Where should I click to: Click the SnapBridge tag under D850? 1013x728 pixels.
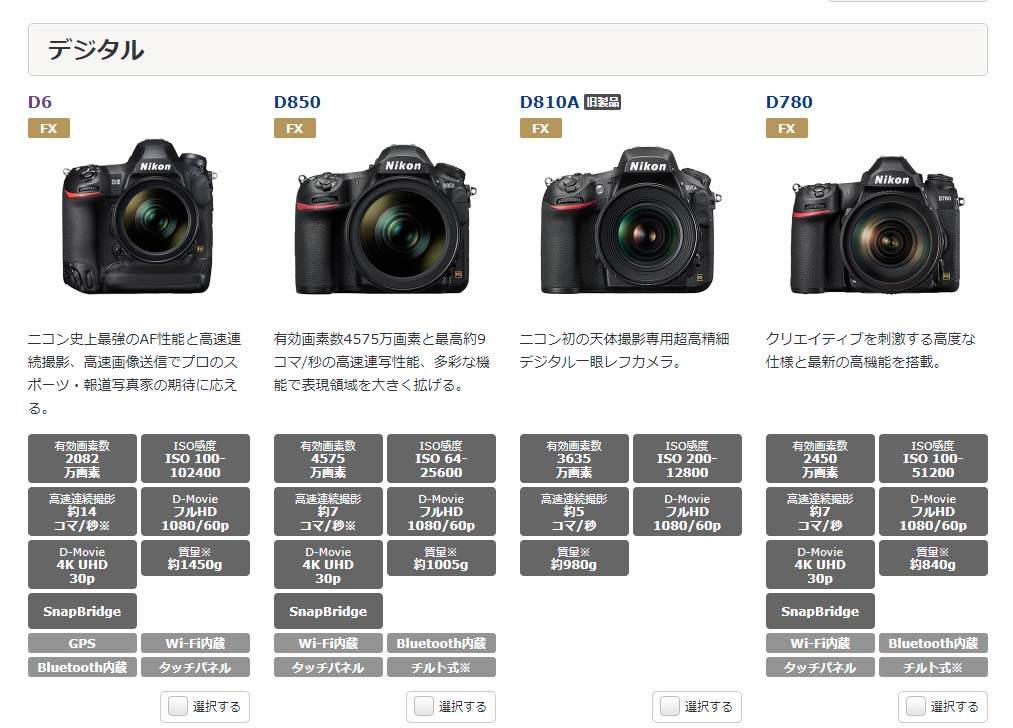328,611
